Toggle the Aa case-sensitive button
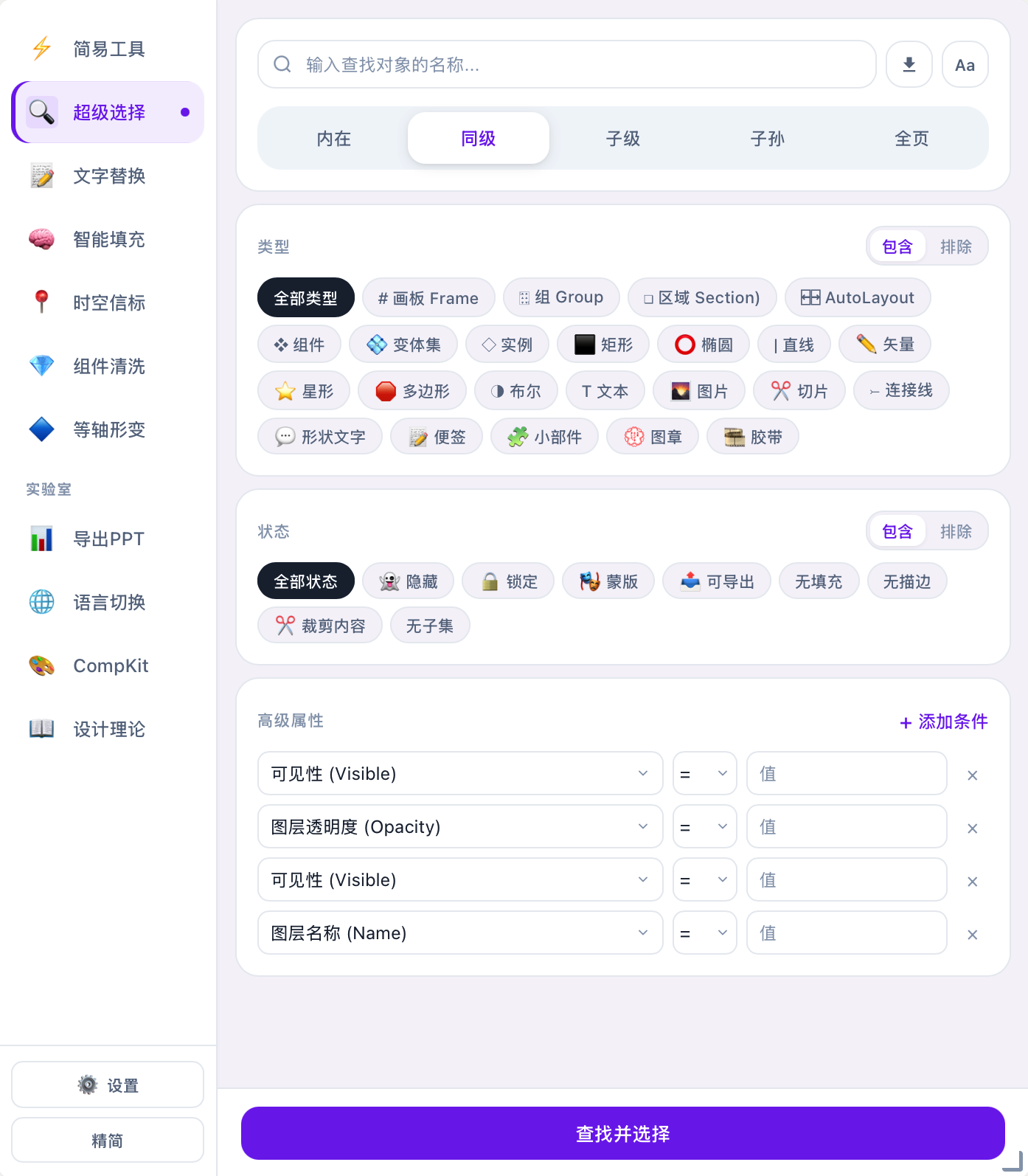1028x1176 pixels. coord(965,64)
